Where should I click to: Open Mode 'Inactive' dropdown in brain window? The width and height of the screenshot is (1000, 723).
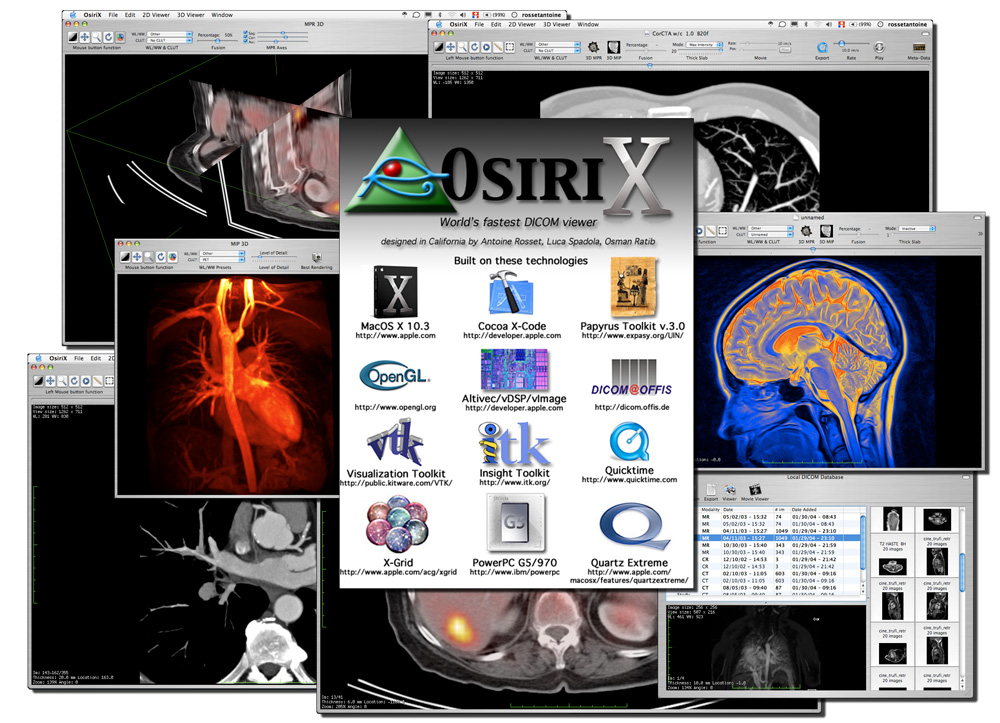click(x=917, y=228)
